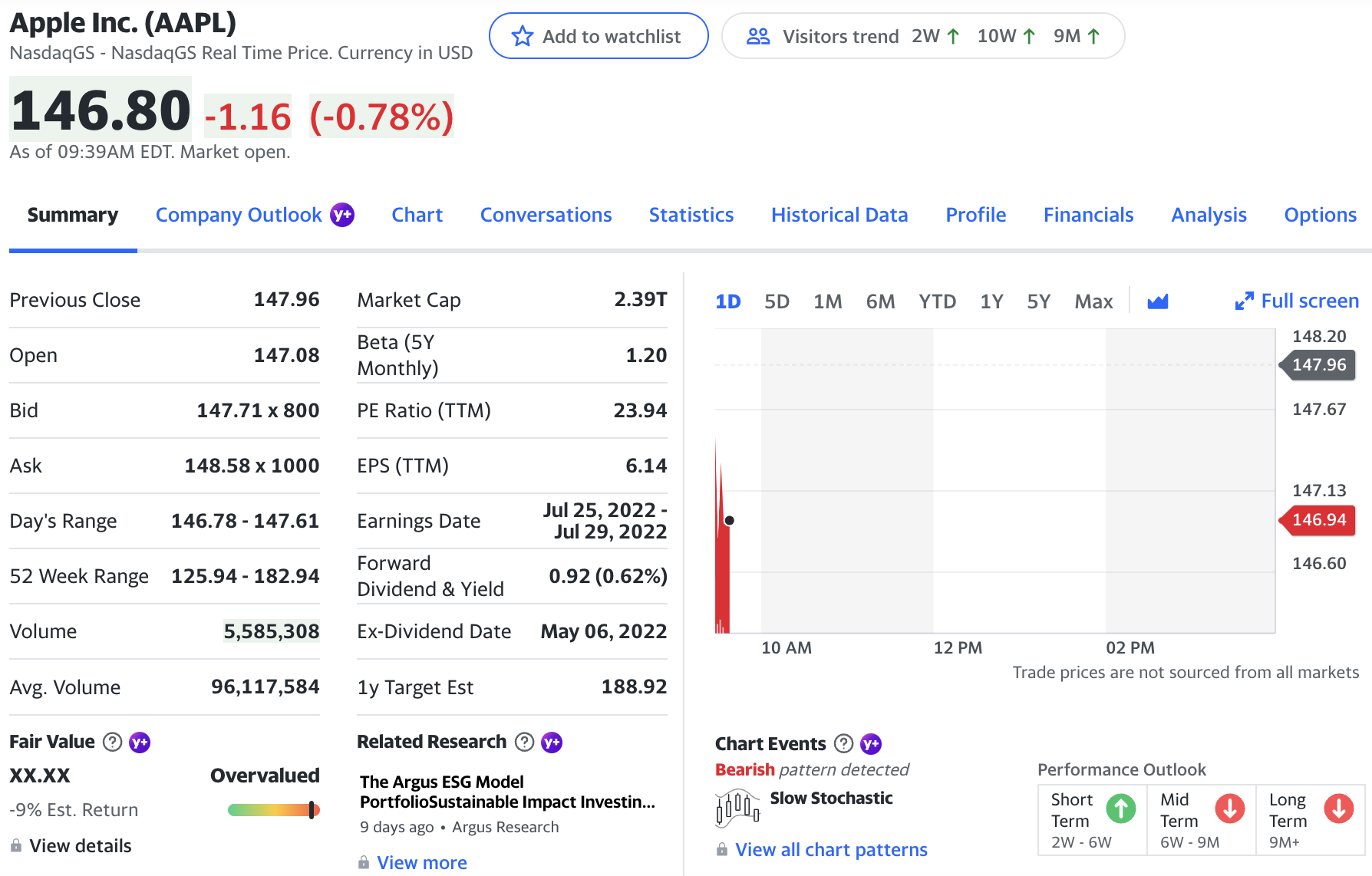Viewport: 1372px width, 876px height.
Task: Open the Chart Events help question mark
Action: pyautogui.click(x=843, y=743)
